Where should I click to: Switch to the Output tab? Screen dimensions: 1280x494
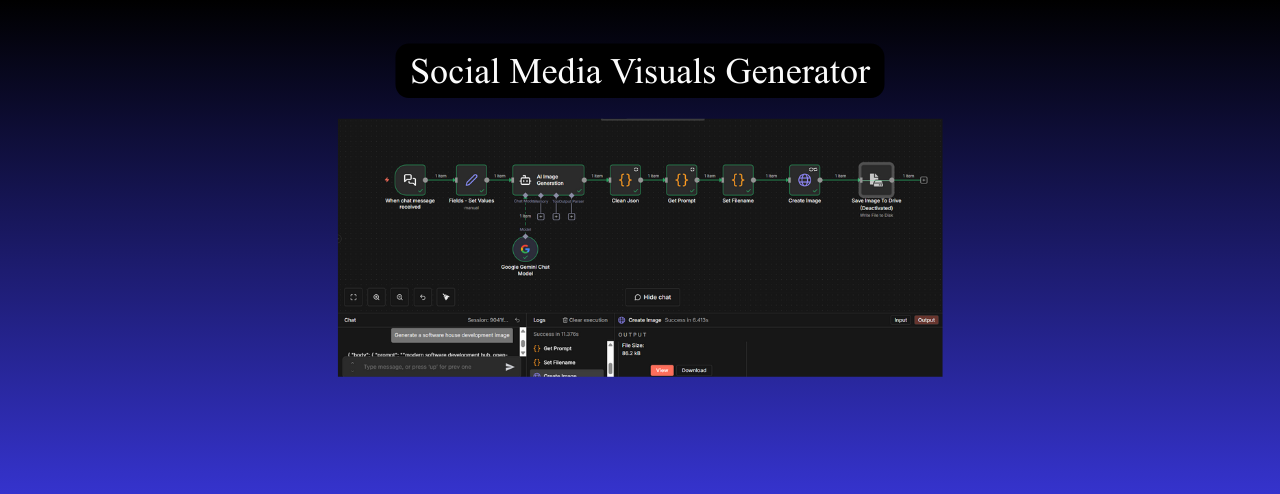(x=926, y=320)
